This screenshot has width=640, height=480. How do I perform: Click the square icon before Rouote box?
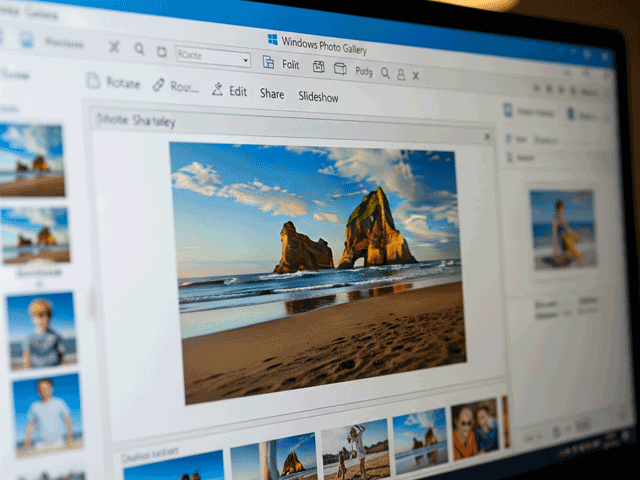point(162,51)
